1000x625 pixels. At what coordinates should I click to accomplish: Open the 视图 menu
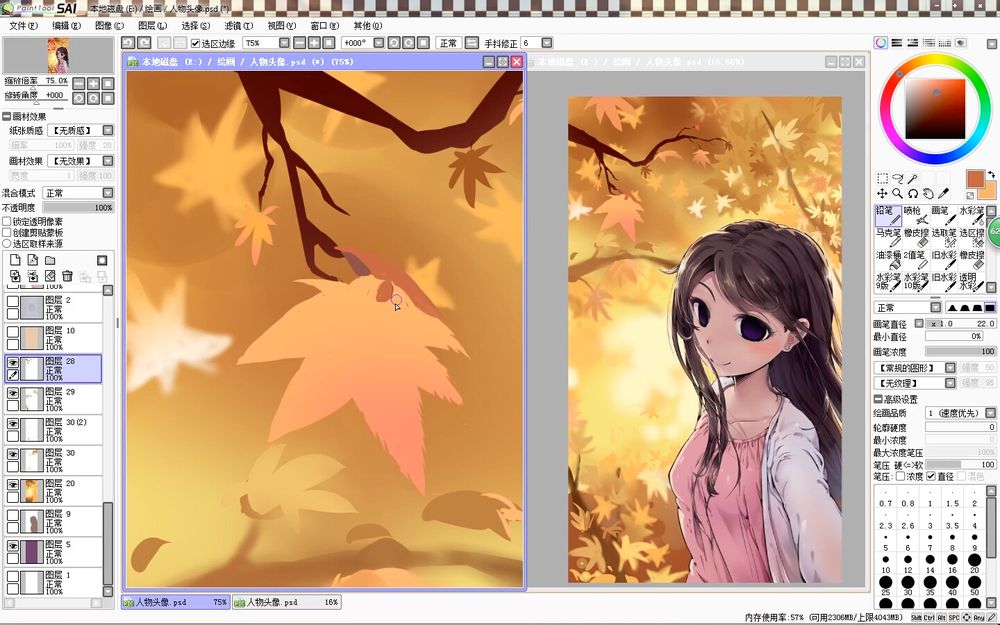point(281,26)
